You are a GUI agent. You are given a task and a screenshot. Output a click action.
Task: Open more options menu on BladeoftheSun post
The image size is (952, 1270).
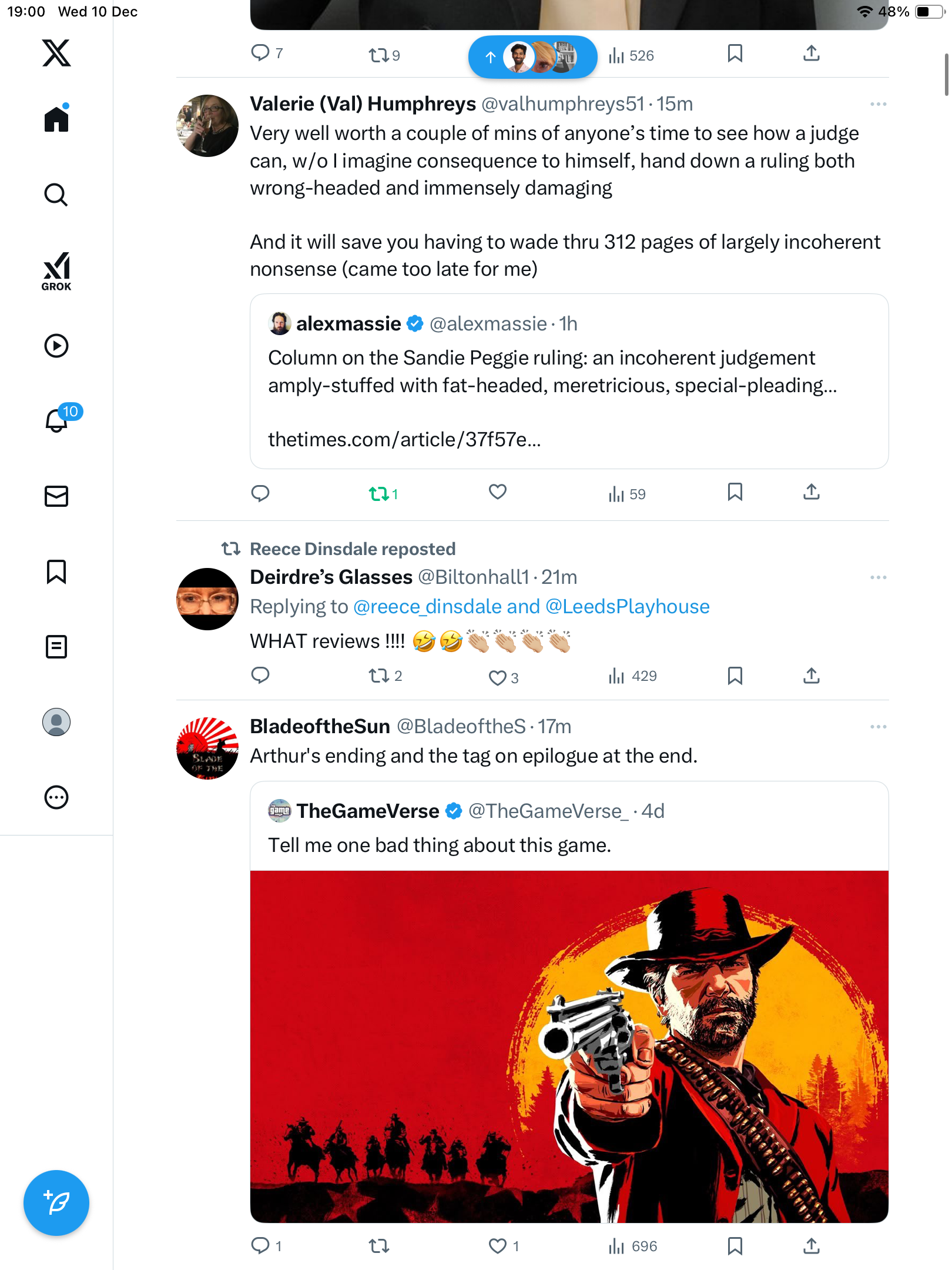coord(878,727)
